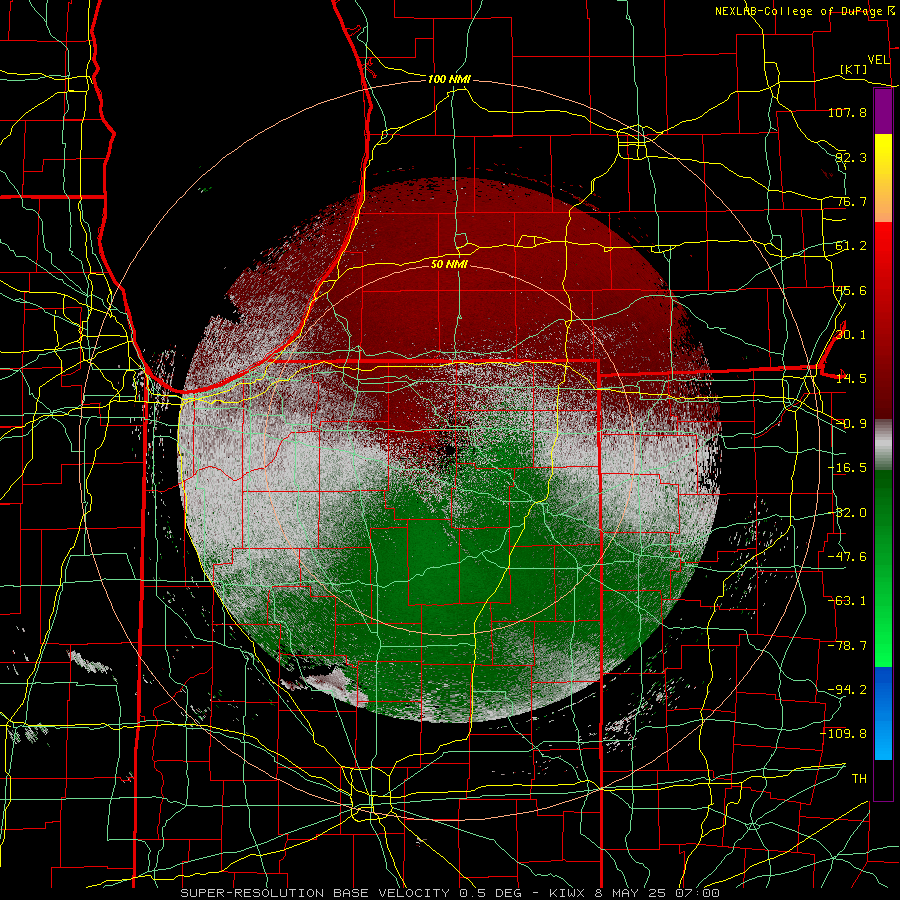Click the yellow-orange segment of the color bar
The width and height of the screenshot is (900, 900).
[x=883, y=178]
